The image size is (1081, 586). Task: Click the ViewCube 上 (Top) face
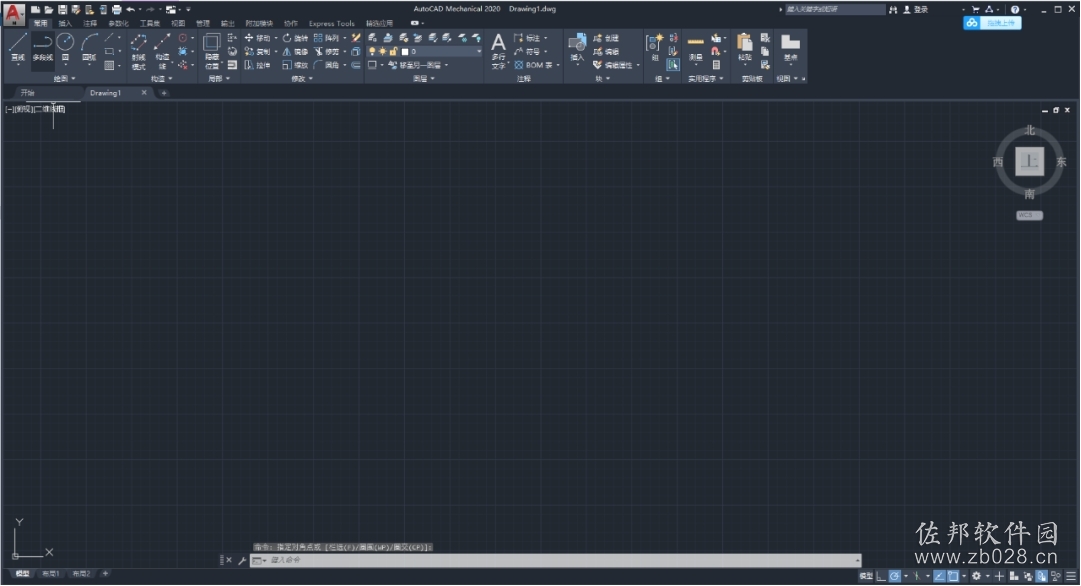coord(1029,161)
